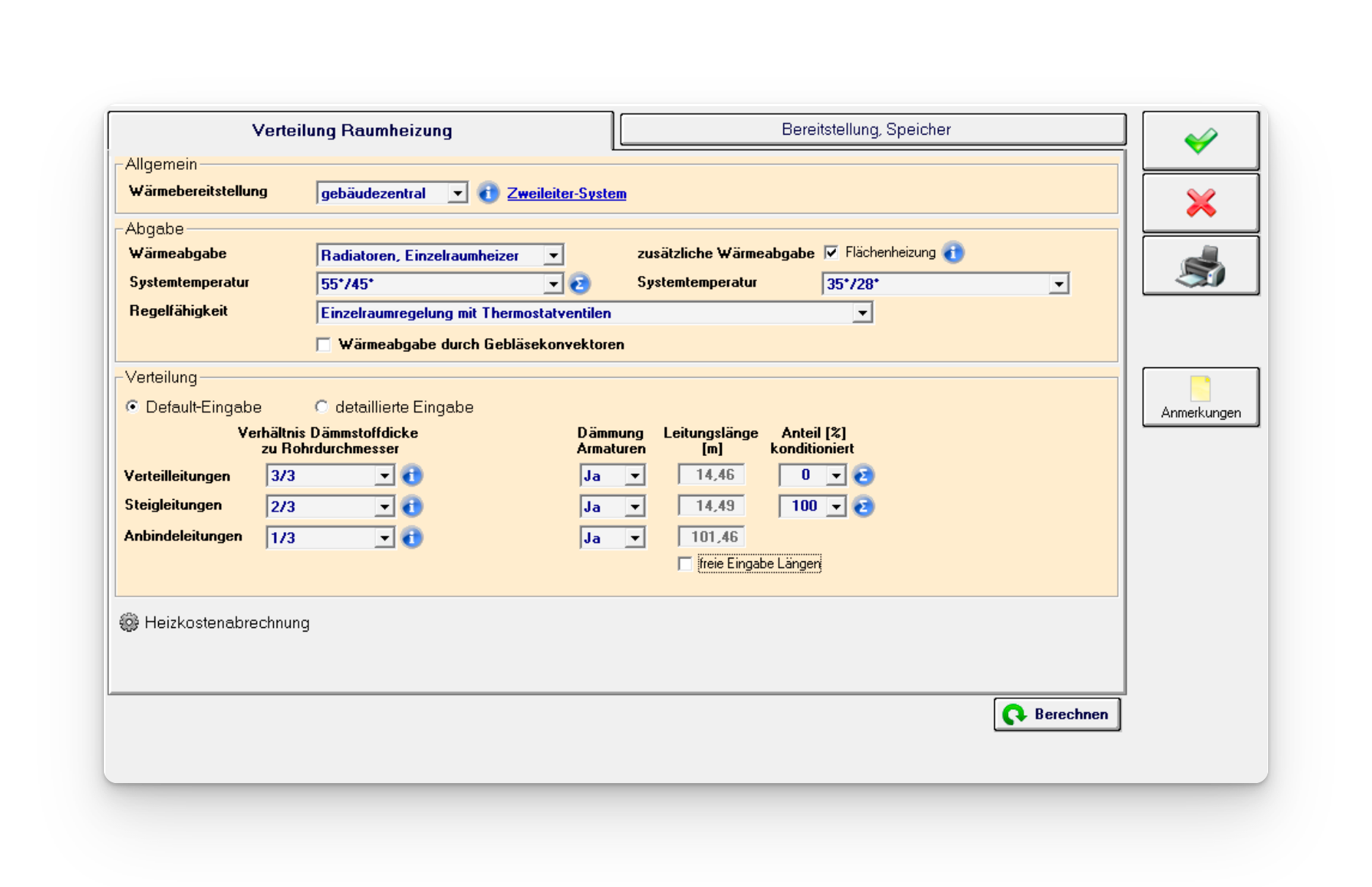Select the detaillierte Eingabe radio button
The width and height of the screenshot is (1372, 887).
click(x=321, y=406)
